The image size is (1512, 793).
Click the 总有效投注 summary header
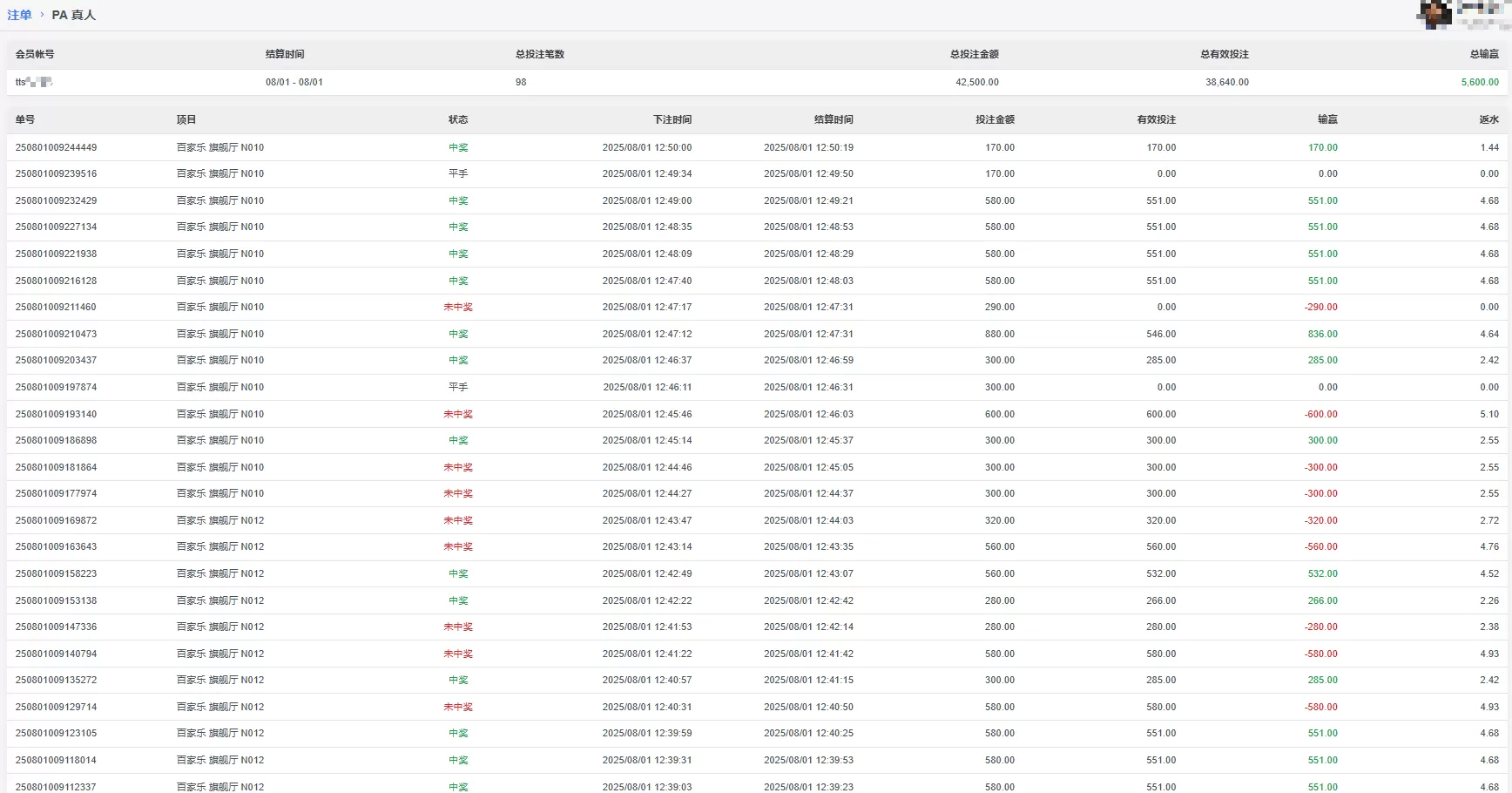[1225, 54]
